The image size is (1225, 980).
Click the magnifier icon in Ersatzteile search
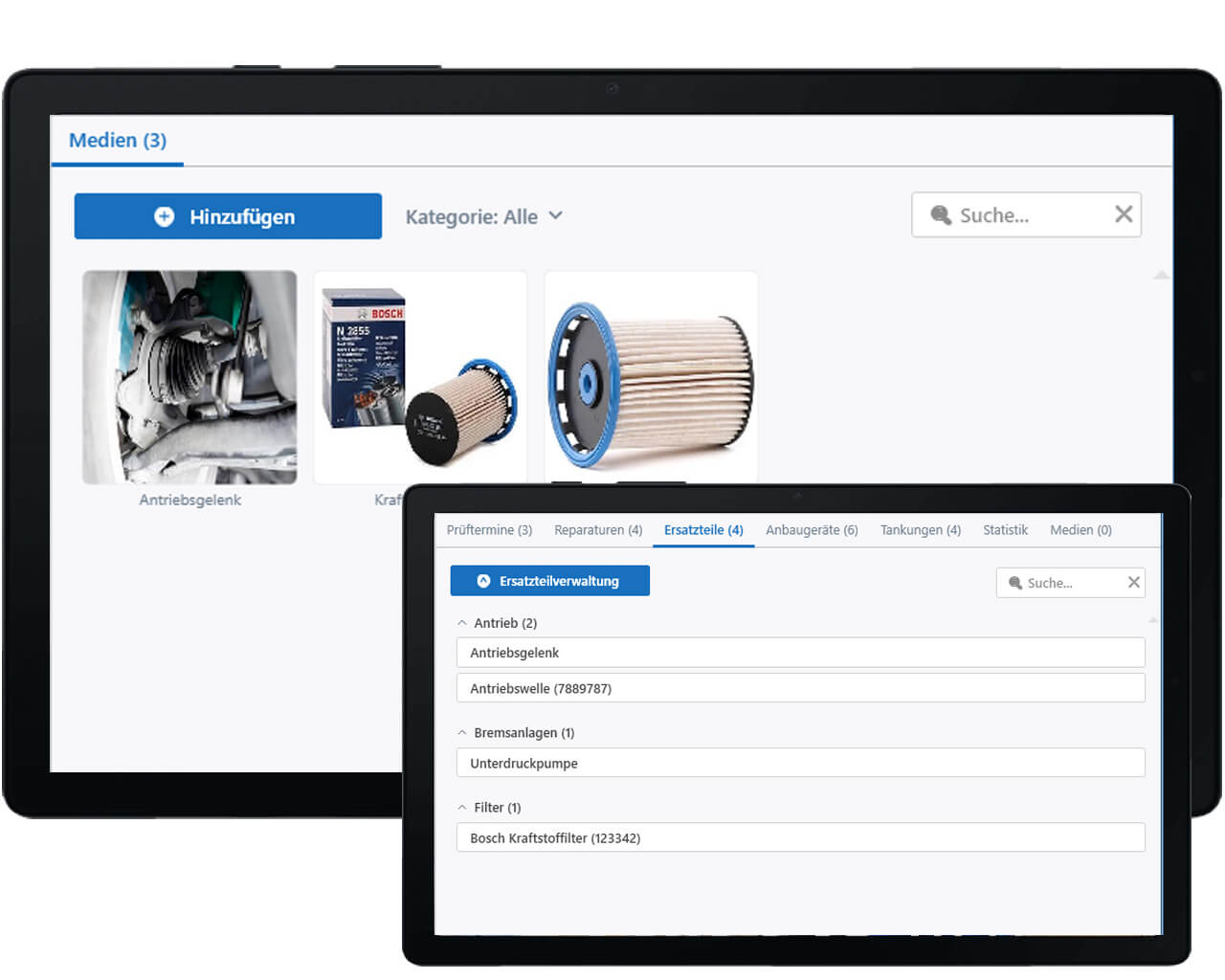1014,583
